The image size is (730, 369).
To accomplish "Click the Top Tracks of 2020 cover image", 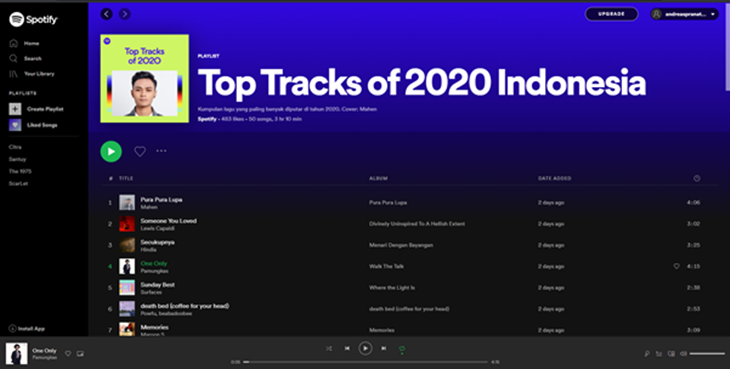I will coord(145,79).
